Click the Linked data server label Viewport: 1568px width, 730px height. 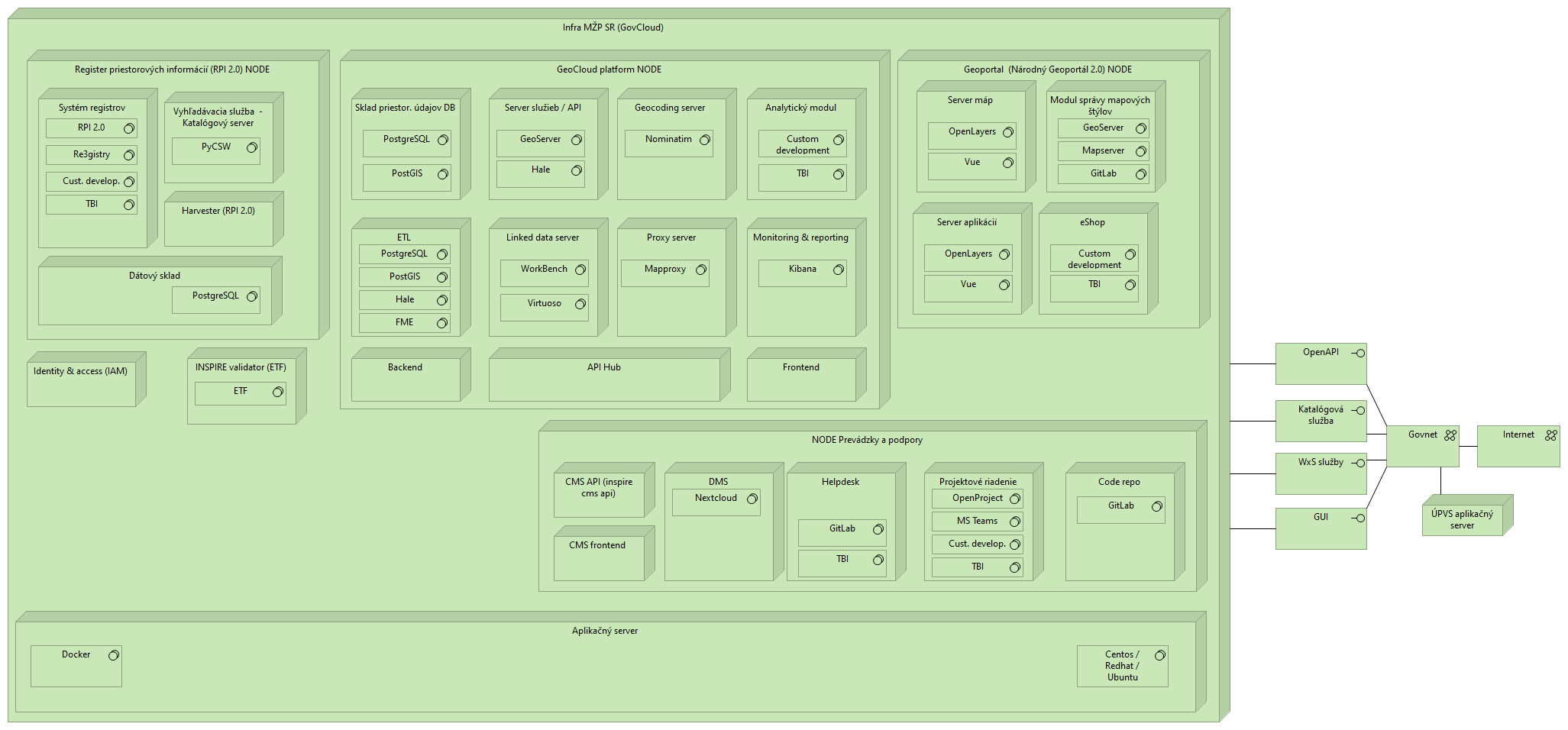point(542,237)
